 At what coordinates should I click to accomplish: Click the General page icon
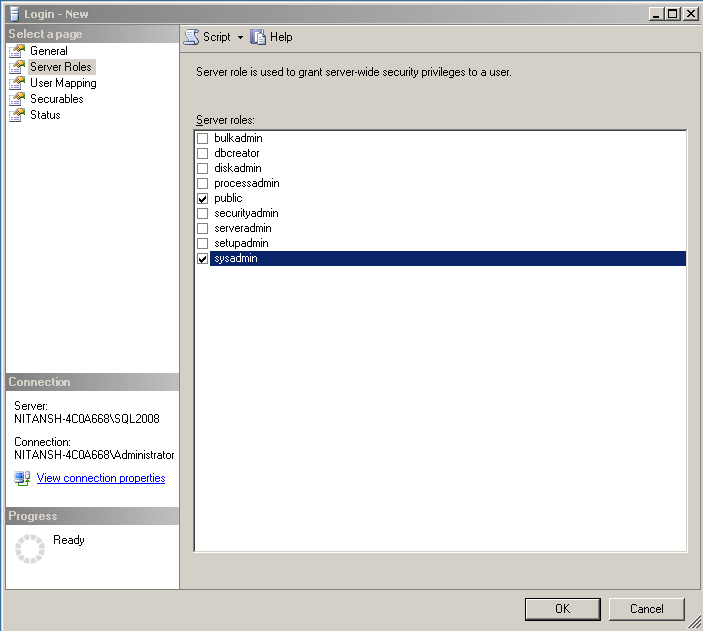(17, 51)
